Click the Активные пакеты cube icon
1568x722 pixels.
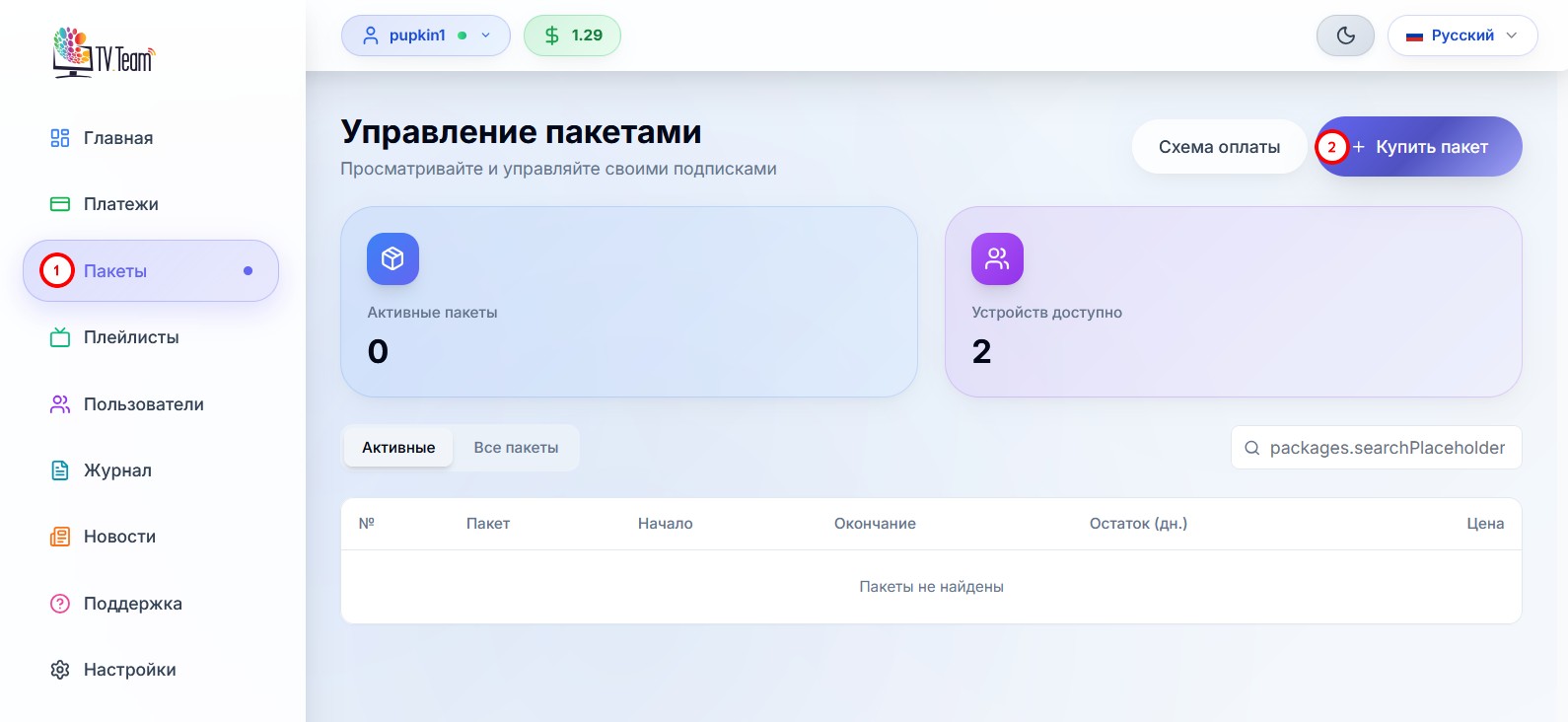click(x=392, y=258)
